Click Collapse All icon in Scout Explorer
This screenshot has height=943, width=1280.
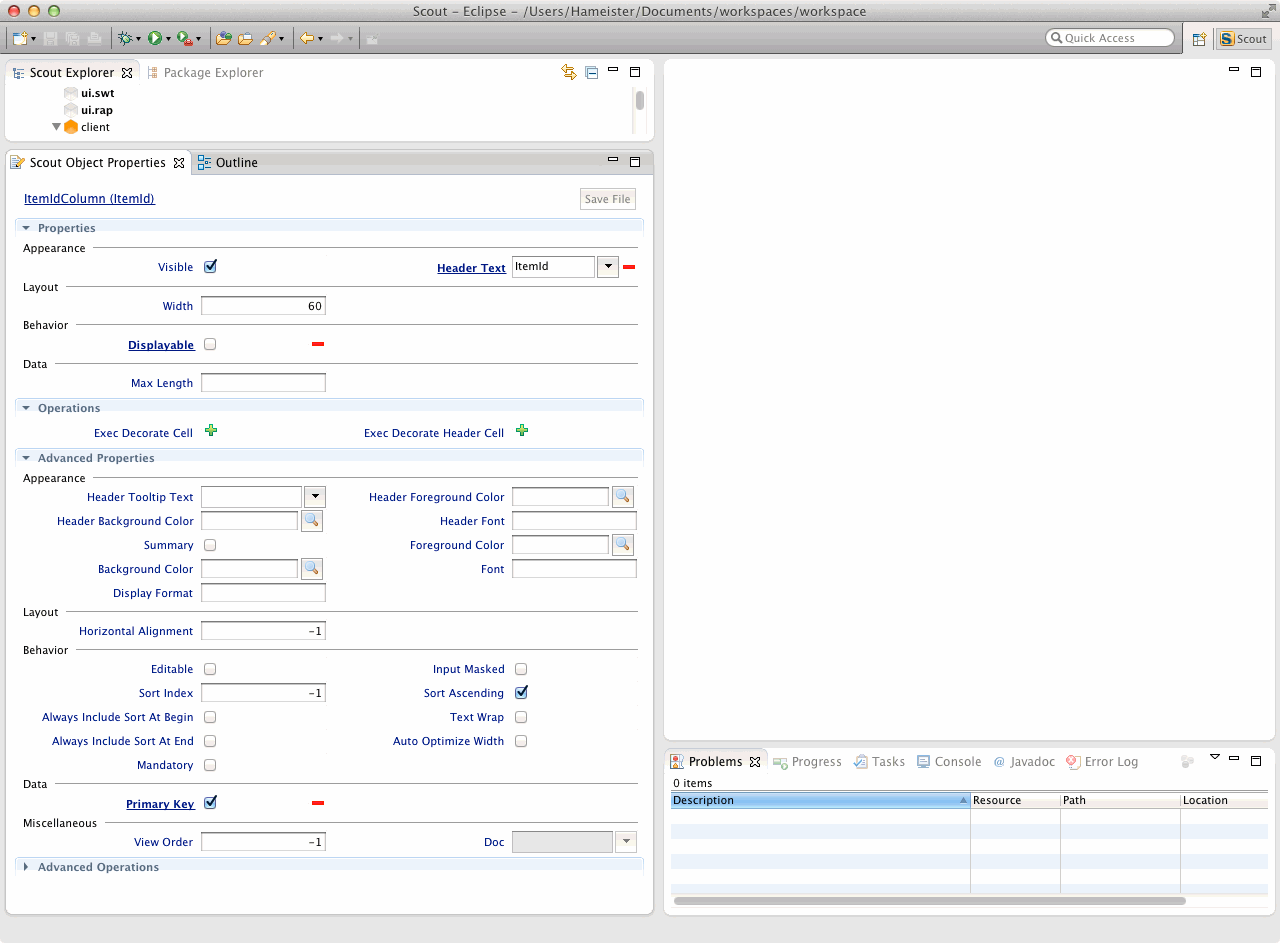(592, 72)
